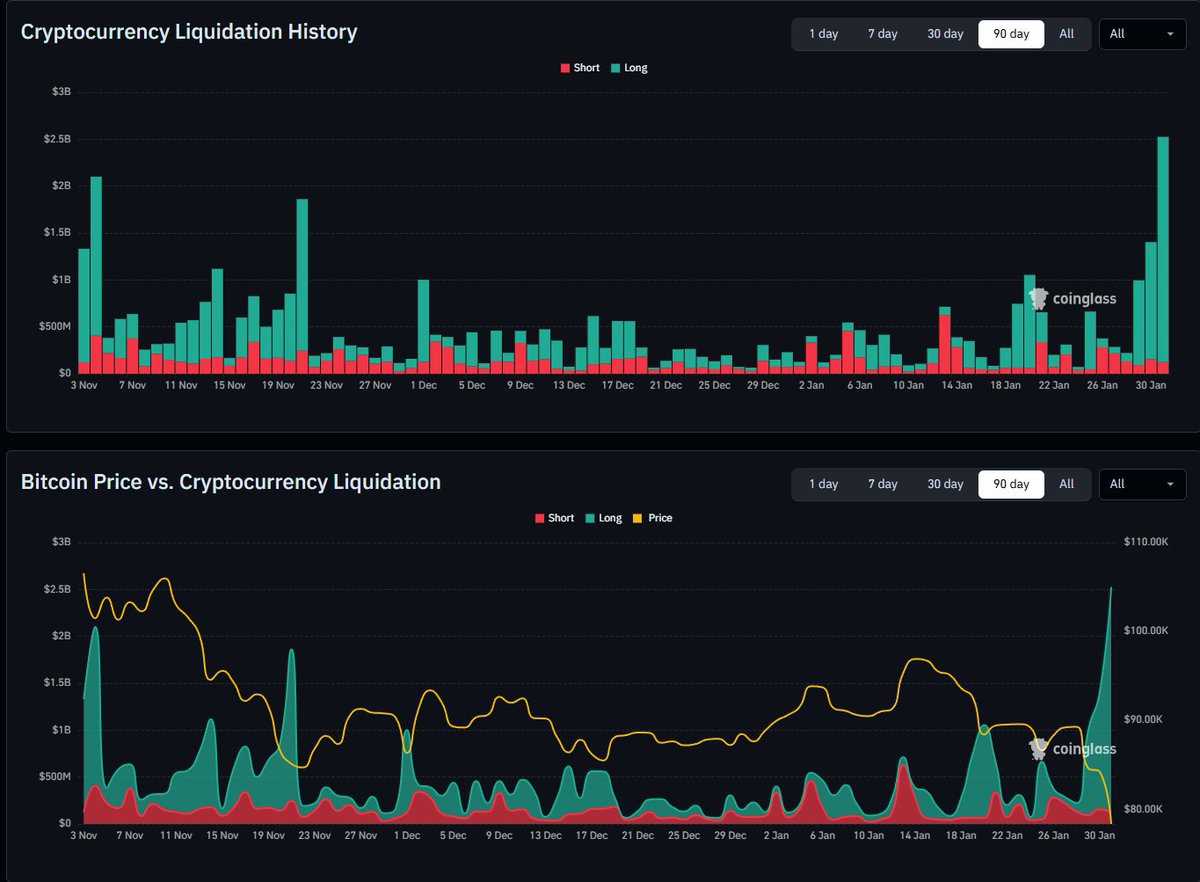Click the $500M axis label in top chart
The height and width of the screenshot is (882, 1200).
coord(56,326)
